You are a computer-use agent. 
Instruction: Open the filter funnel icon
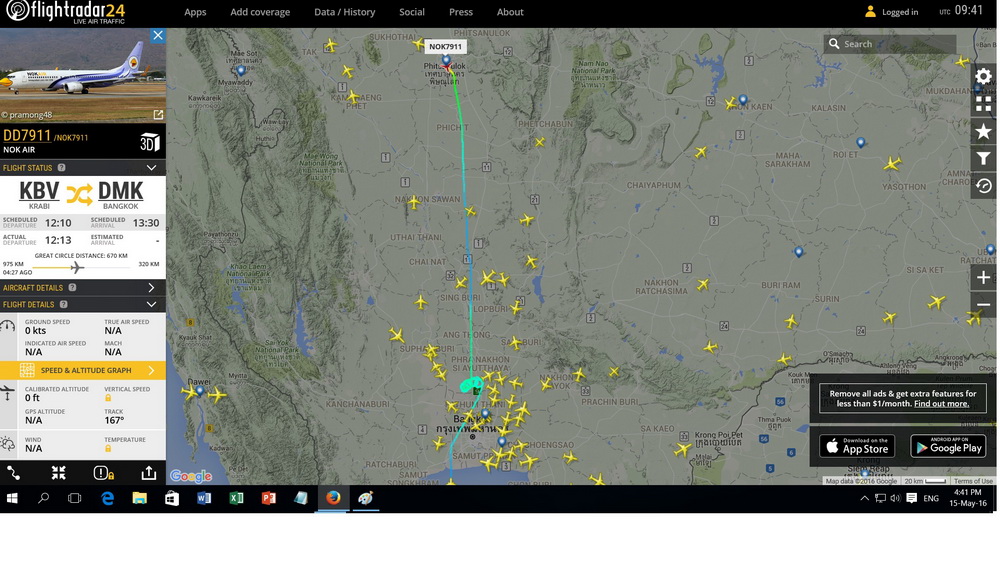click(x=983, y=158)
